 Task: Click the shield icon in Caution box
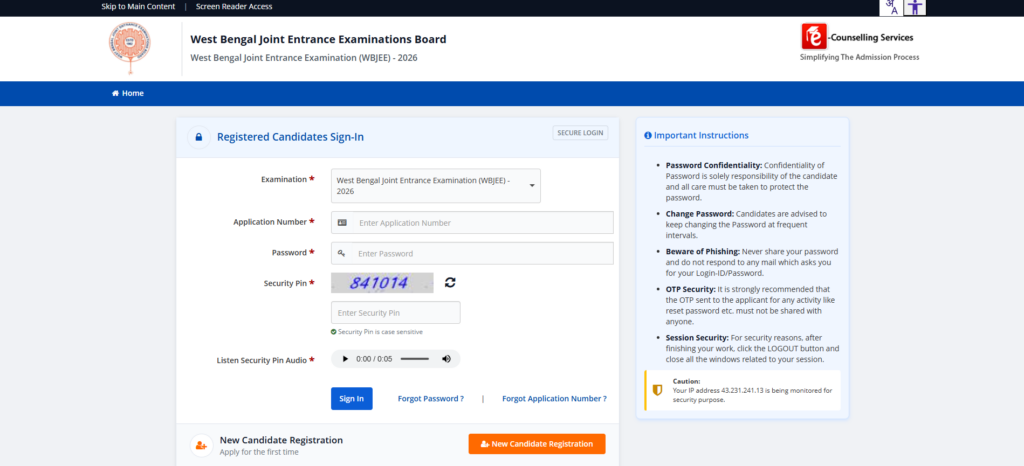[658, 390]
